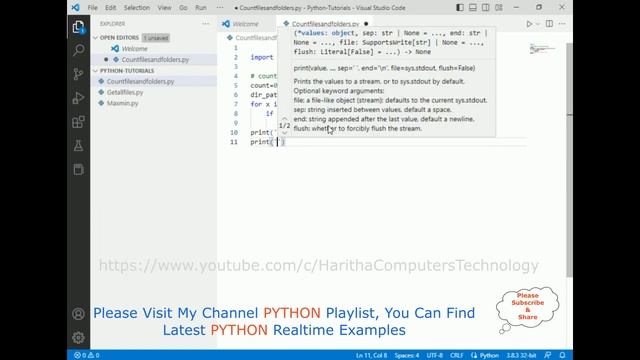
Task: Open the Testing flask view
Action: coord(78,146)
